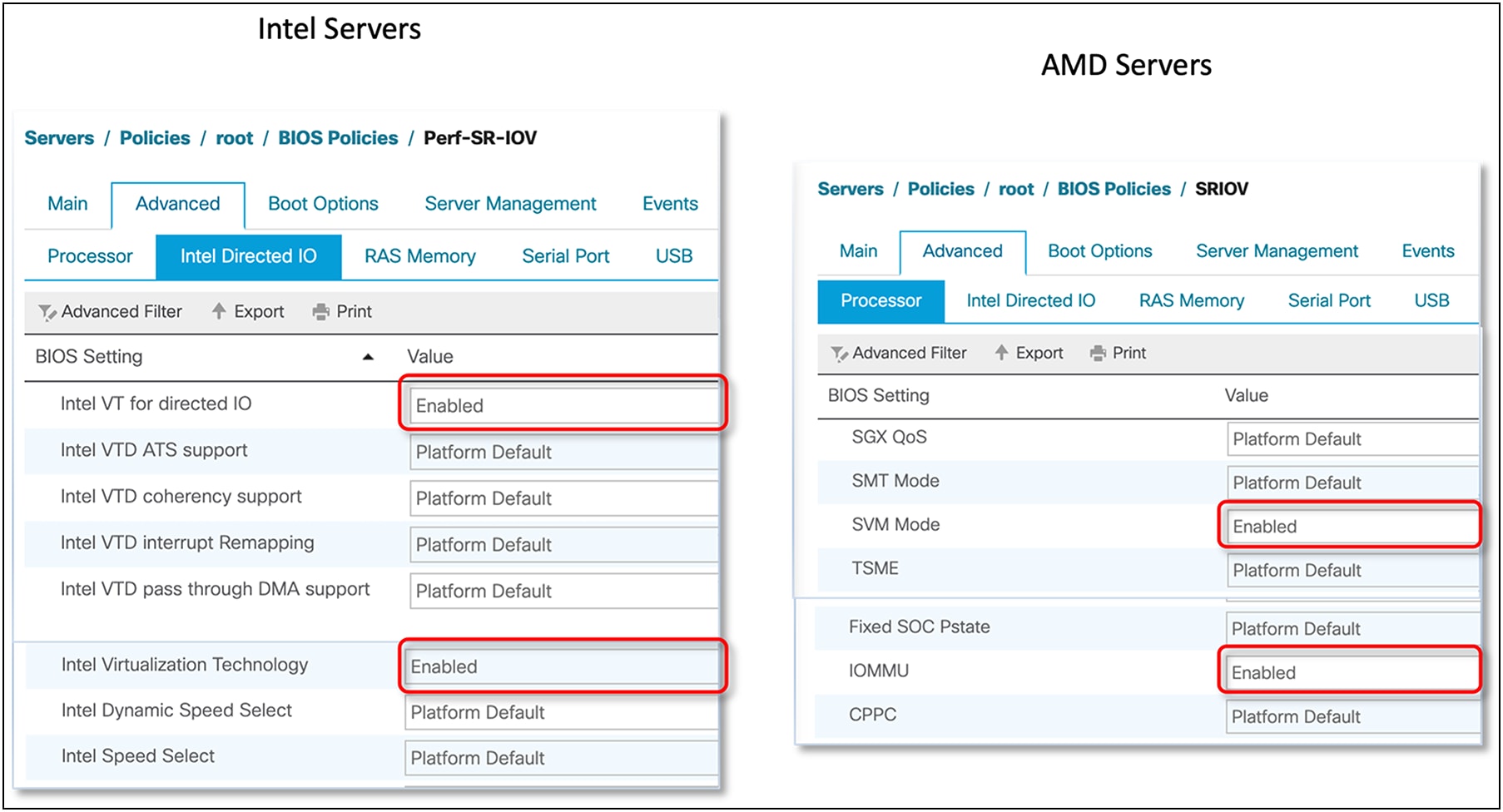Click Print icon in Intel panel
Viewport: 1503px width, 812px height.
click(320, 312)
